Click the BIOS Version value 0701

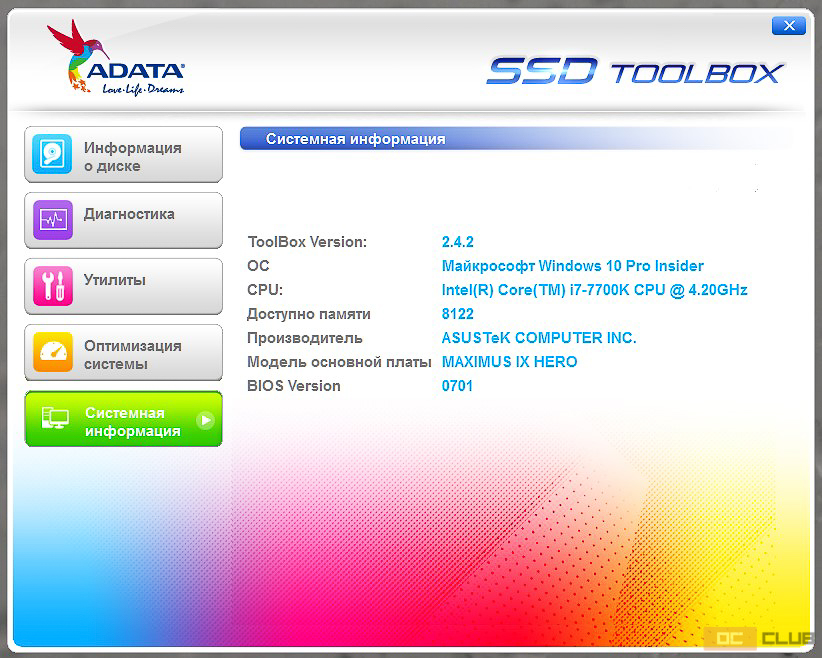pyautogui.click(x=457, y=386)
